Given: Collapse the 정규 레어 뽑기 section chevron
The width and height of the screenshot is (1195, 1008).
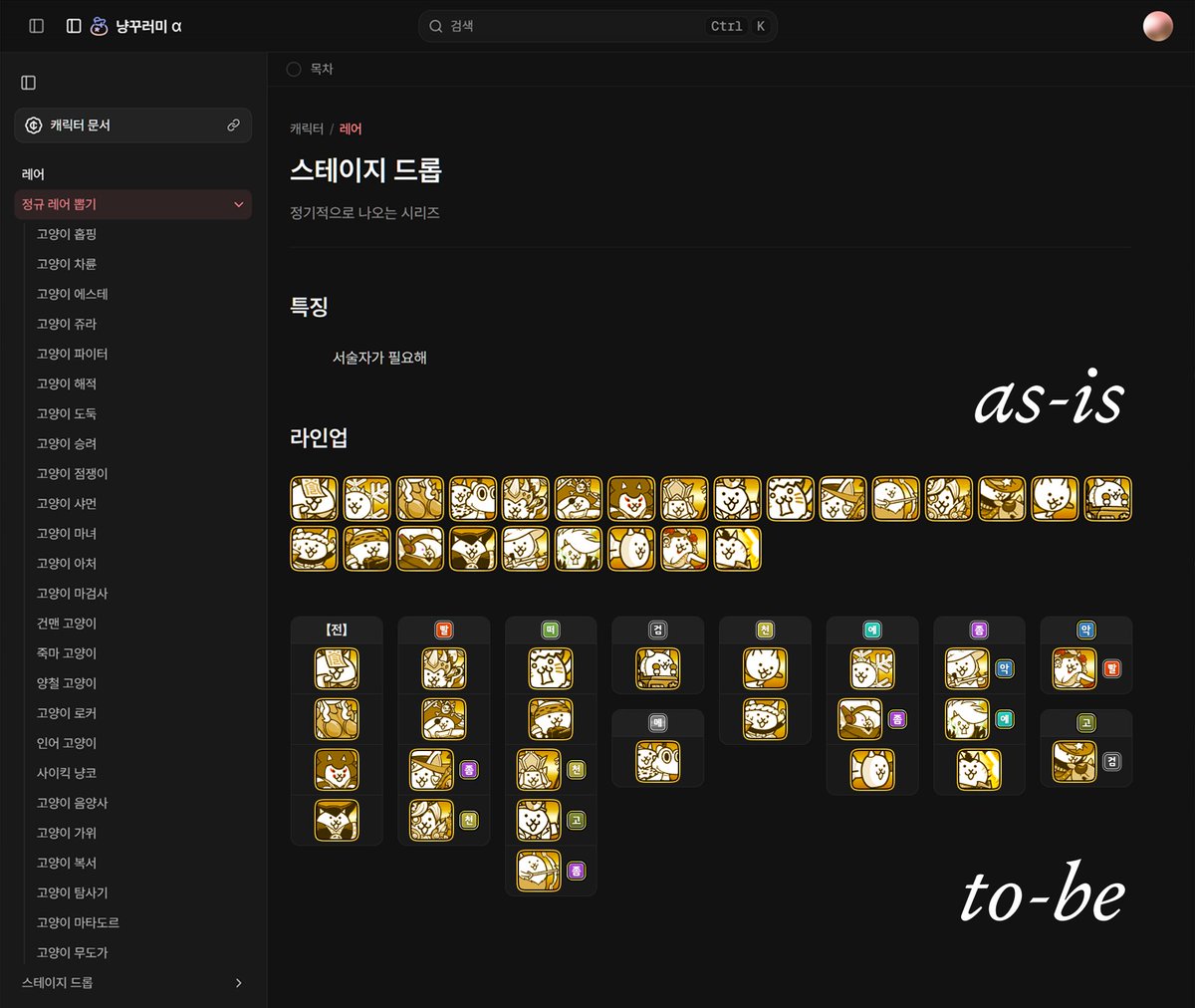Looking at the screenshot, I should (238, 204).
